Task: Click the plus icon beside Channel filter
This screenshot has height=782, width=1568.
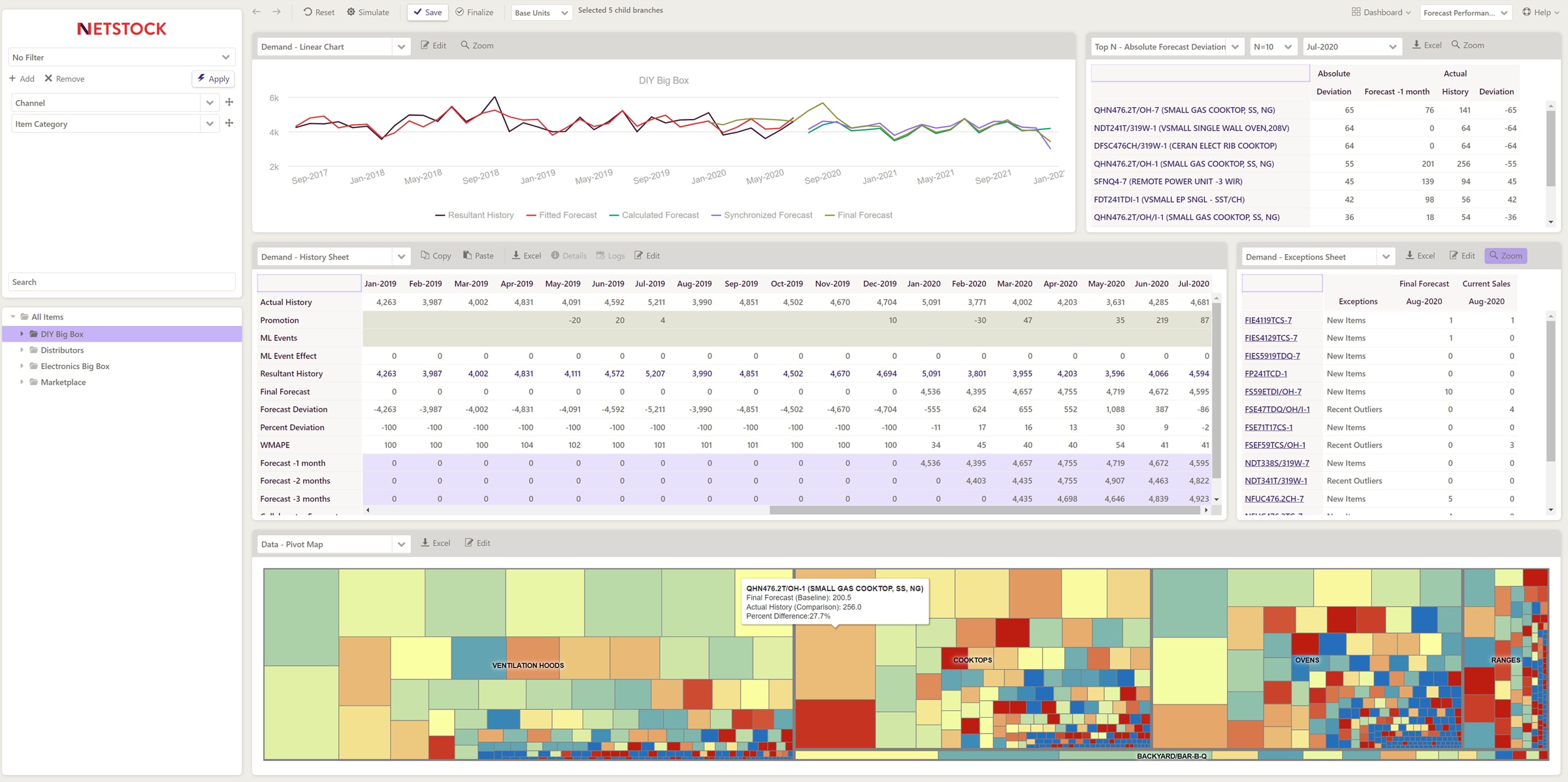Action: [229, 102]
